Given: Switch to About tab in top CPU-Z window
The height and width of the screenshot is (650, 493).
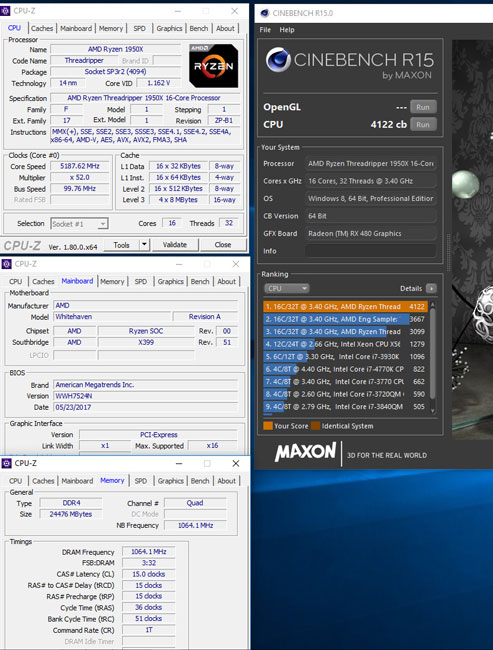Looking at the screenshot, I should pos(225,28).
